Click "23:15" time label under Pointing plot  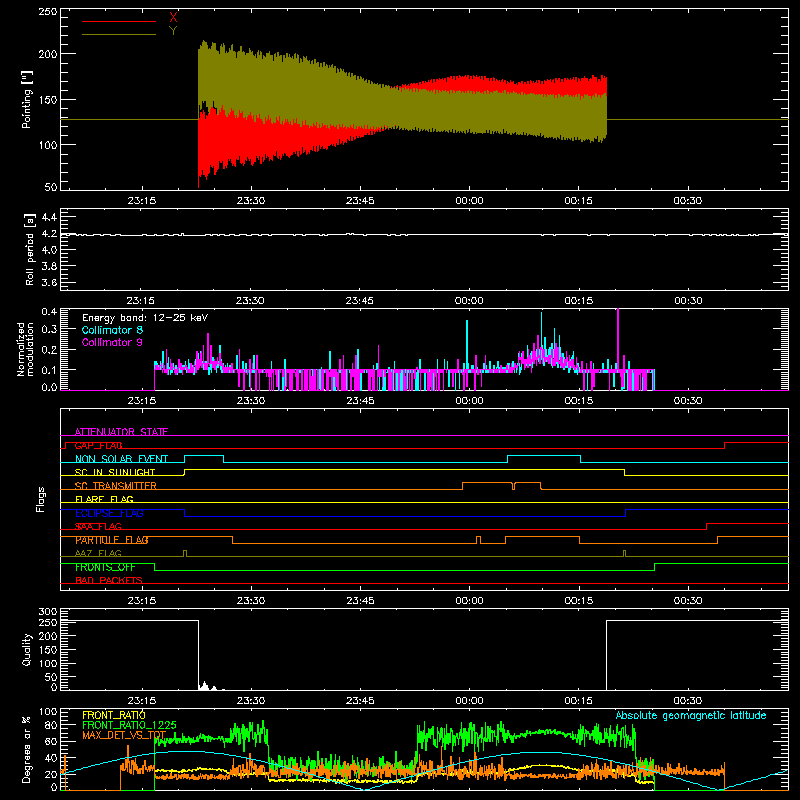(x=141, y=200)
